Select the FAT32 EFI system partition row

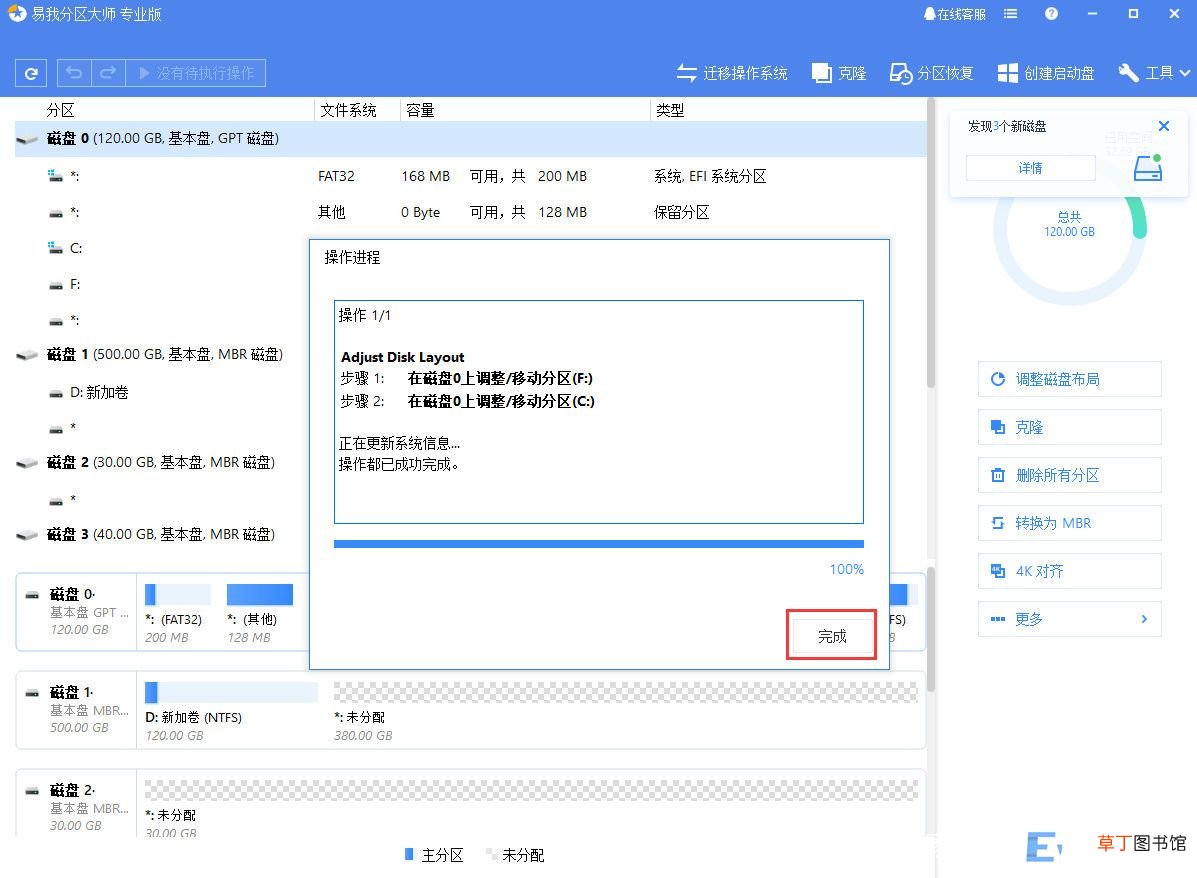click(470, 176)
